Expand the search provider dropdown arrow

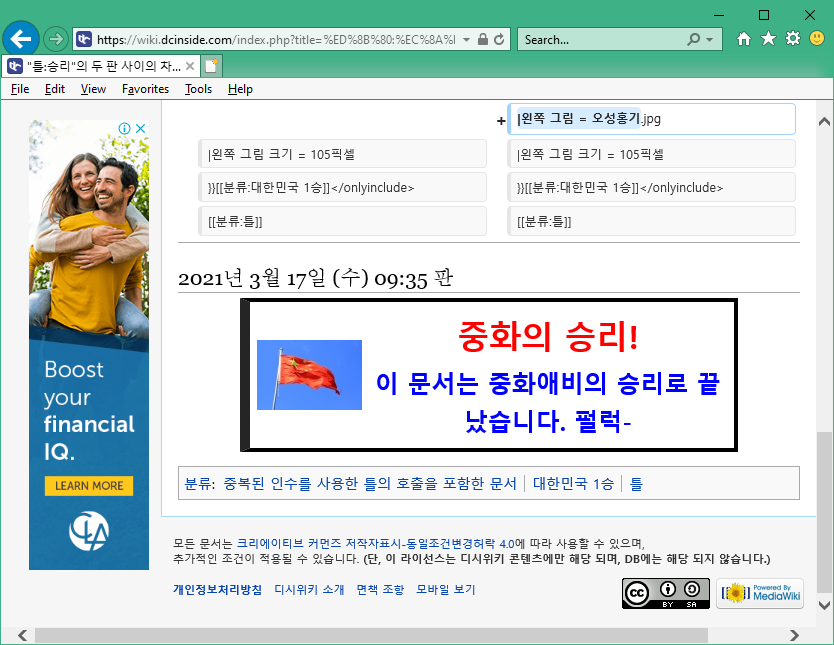pyautogui.click(x=711, y=40)
